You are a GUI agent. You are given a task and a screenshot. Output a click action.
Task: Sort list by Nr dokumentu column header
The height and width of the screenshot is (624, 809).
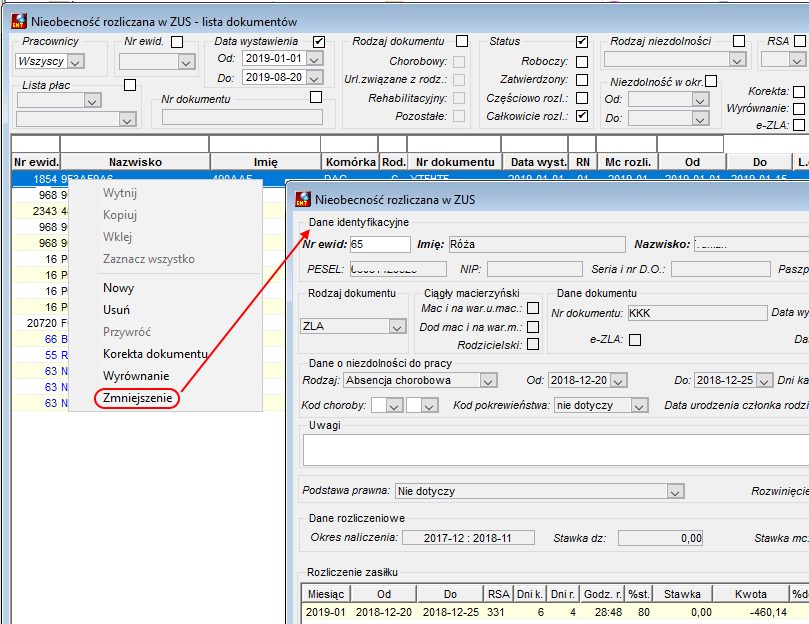pyautogui.click(x=455, y=162)
